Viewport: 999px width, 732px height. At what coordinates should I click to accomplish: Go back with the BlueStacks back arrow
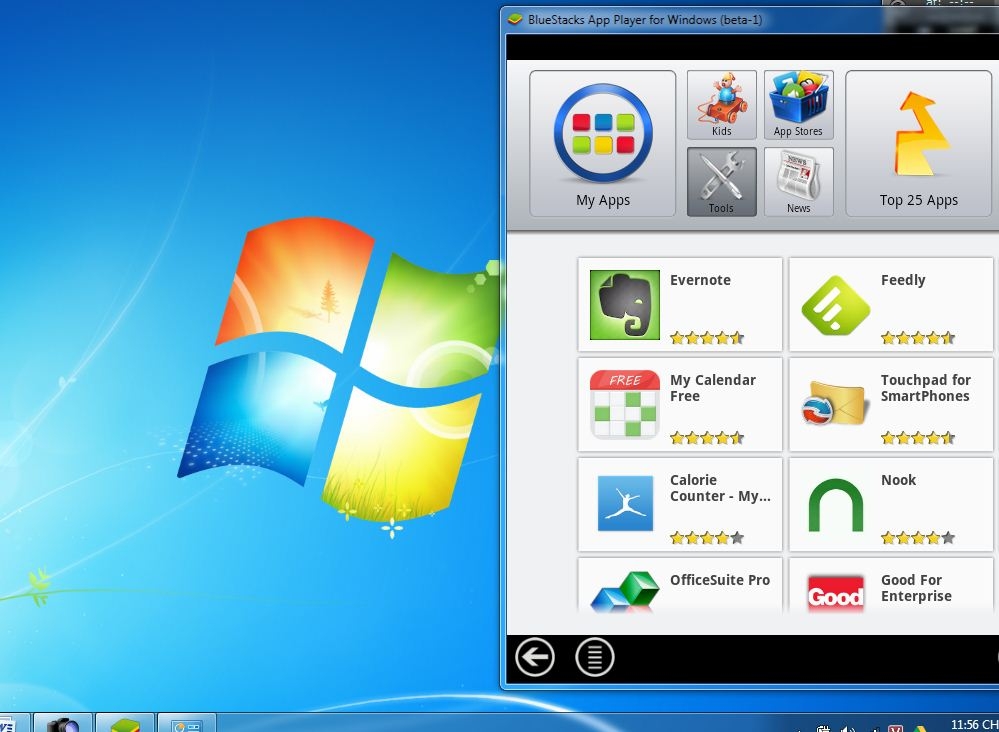point(535,657)
